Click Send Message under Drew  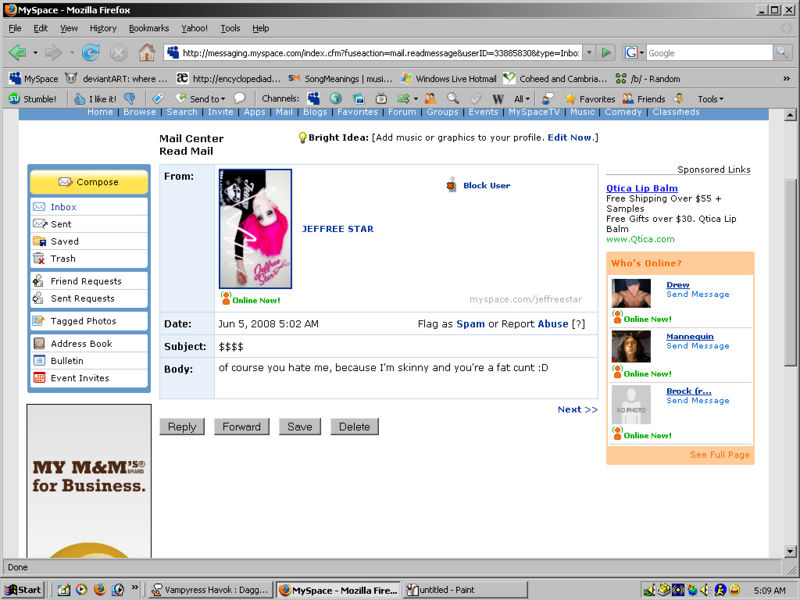click(x=697, y=294)
